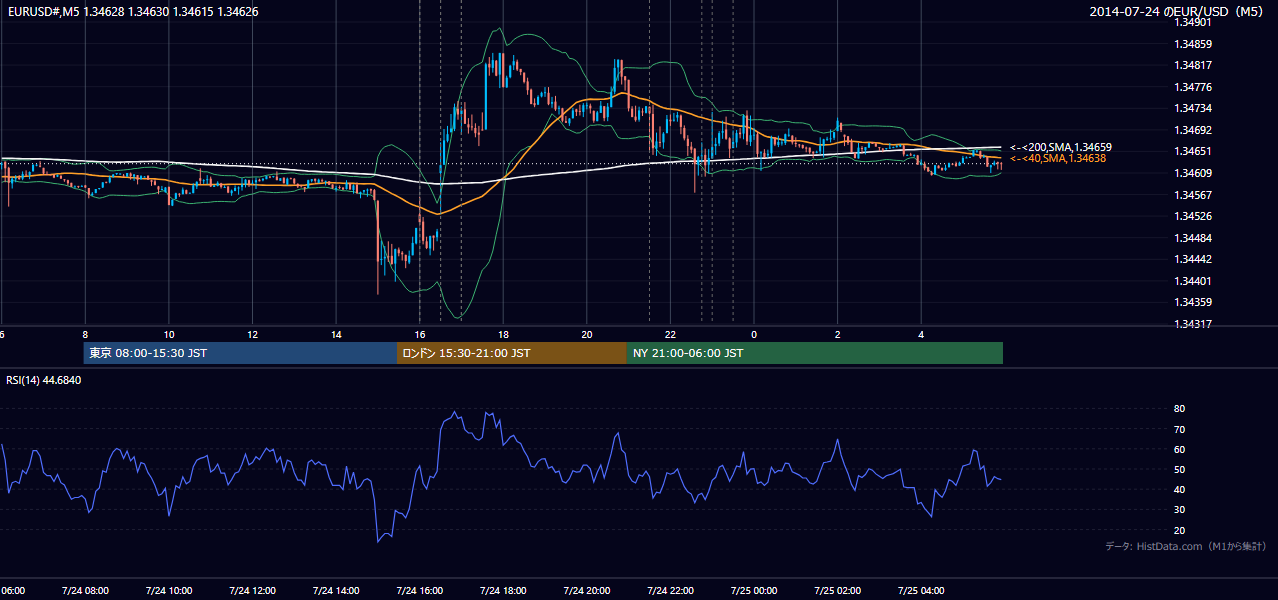Click price level 1.34526 on the price axis
This screenshot has height=600, width=1278.
tap(1194, 216)
